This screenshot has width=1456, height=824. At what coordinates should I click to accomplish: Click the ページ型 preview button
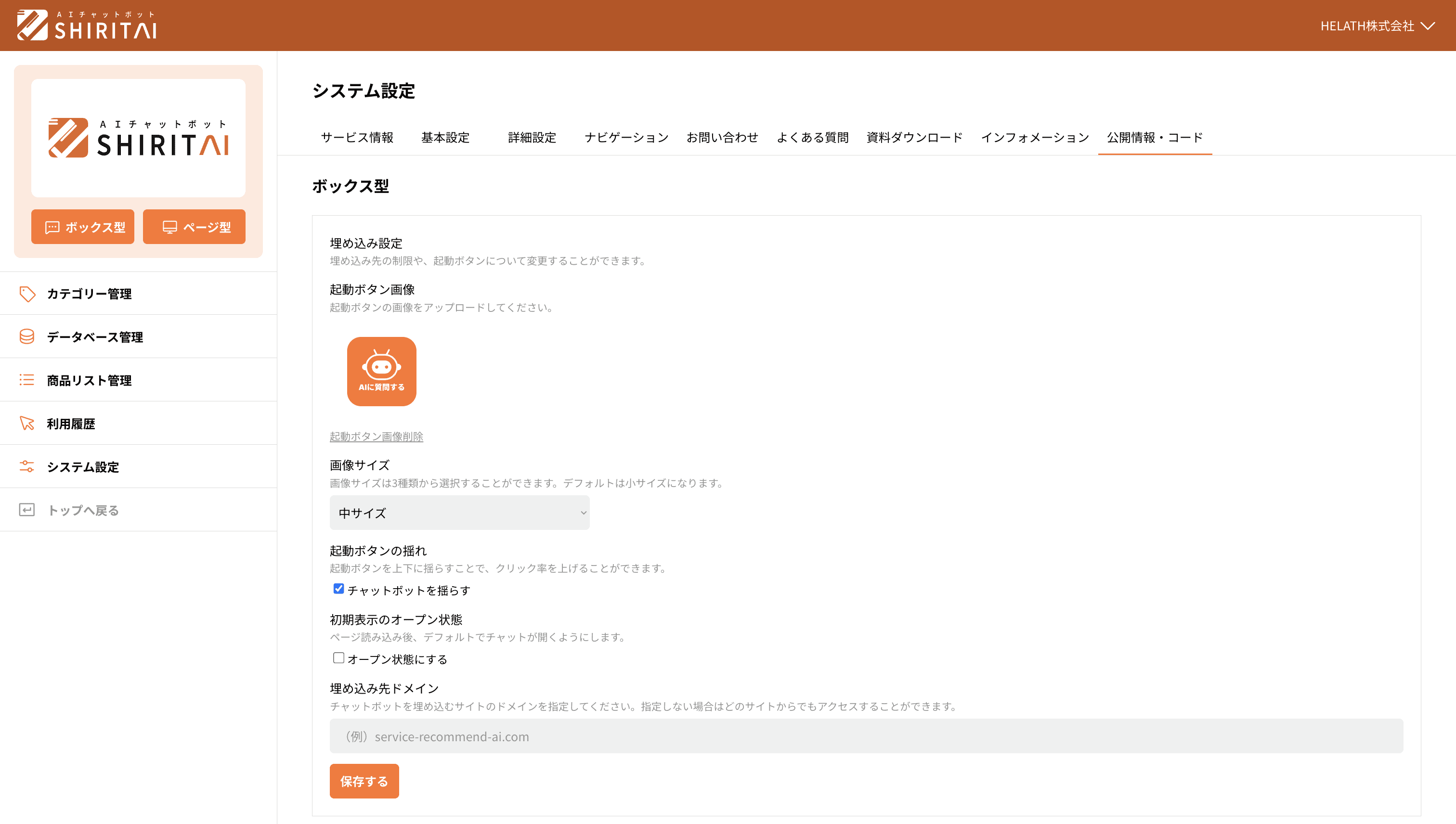(194, 227)
